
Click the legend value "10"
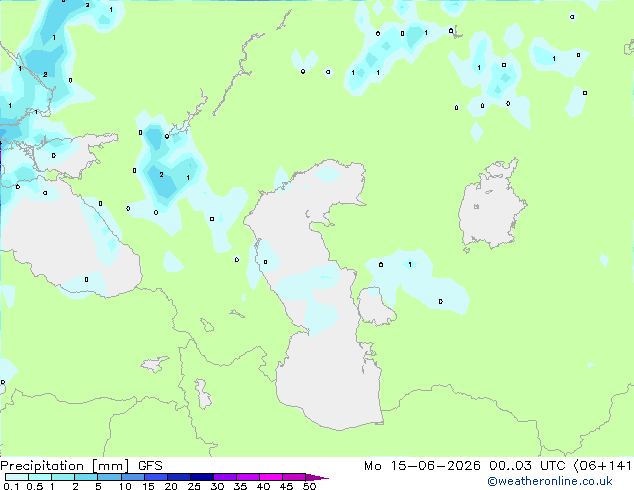click(125, 486)
